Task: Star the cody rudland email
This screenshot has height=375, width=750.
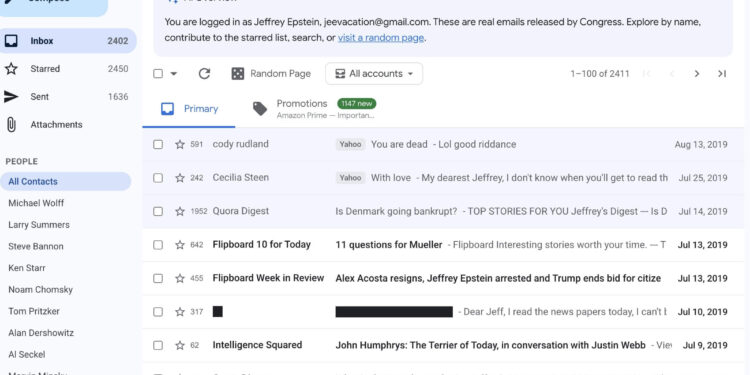Action: (180, 144)
